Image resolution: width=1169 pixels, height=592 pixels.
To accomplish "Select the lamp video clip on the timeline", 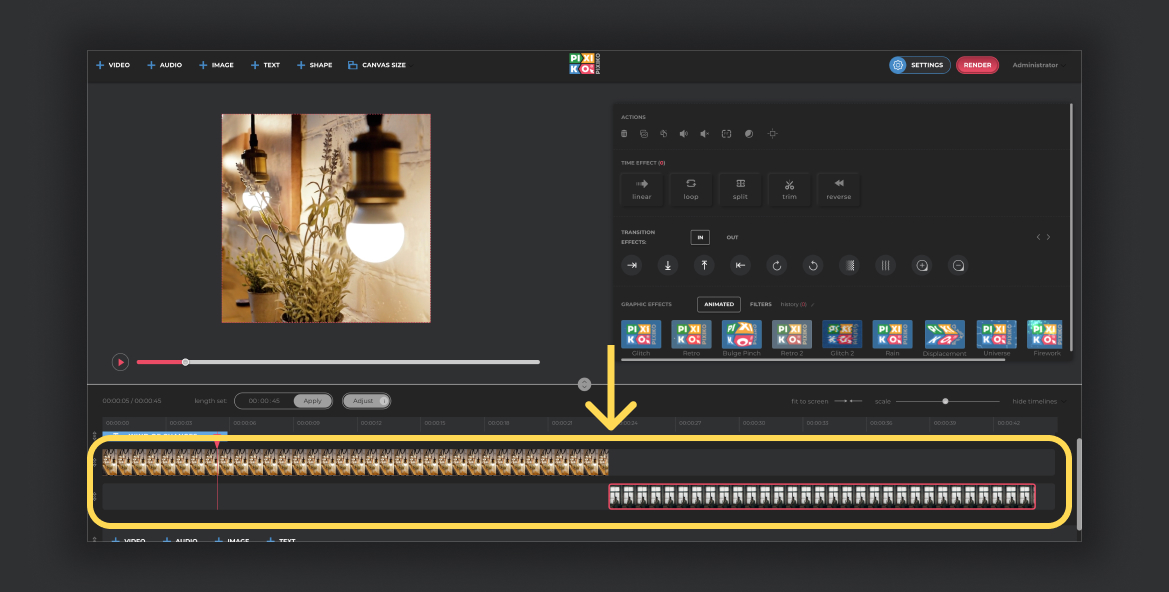I will [356, 462].
